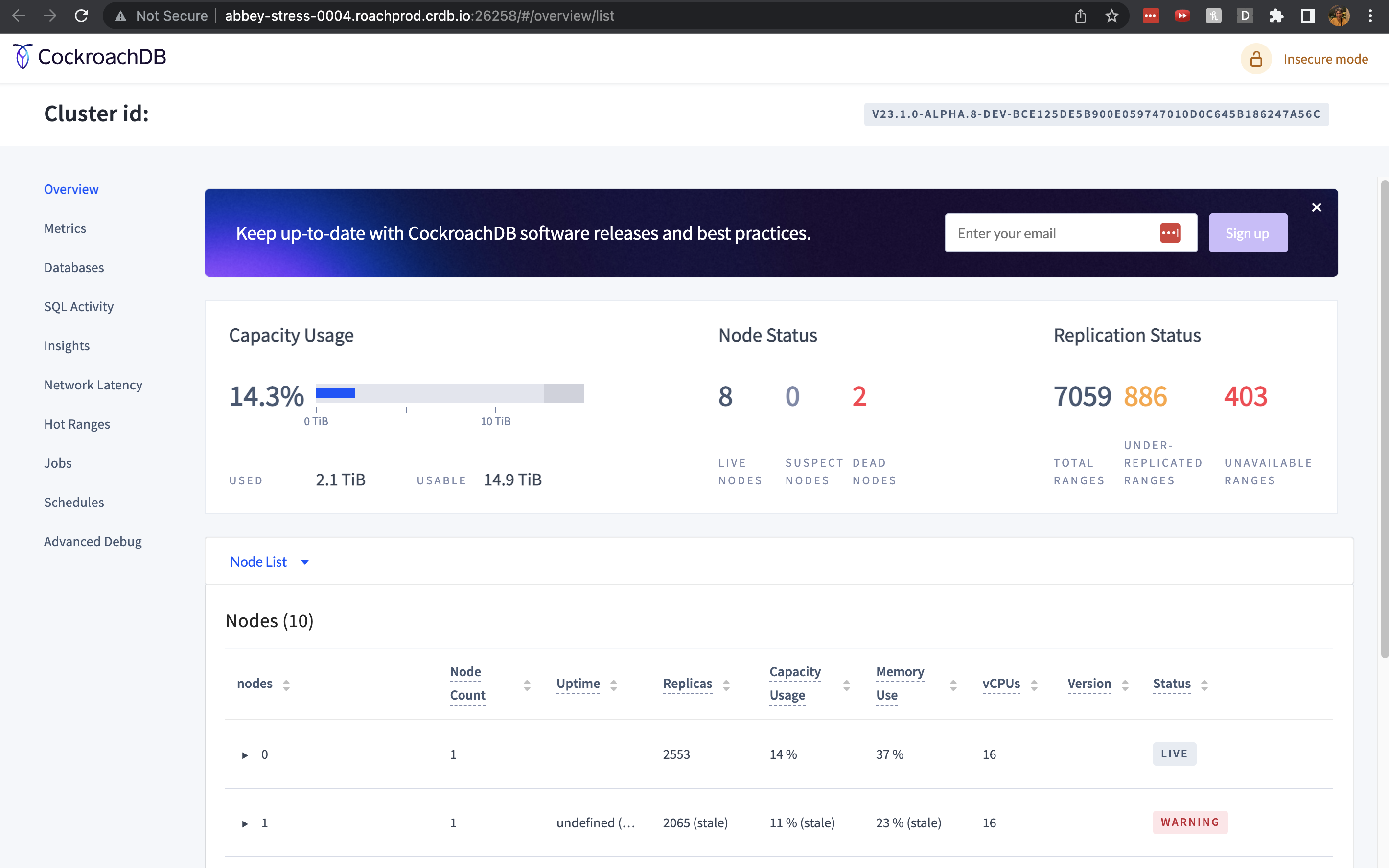
Task: Open Advanced Debug in the sidebar
Action: [x=93, y=541]
